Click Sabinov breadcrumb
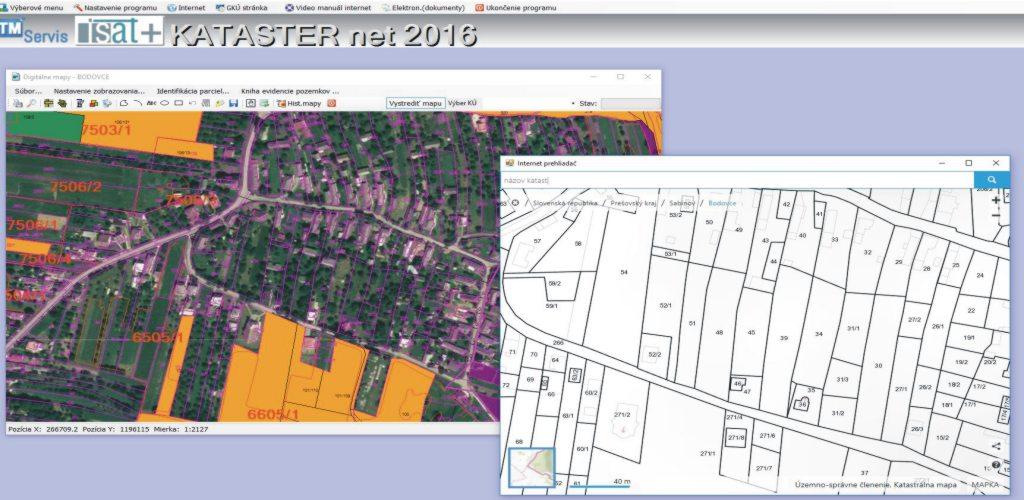The width and height of the screenshot is (1024, 500). pos(681,203)
